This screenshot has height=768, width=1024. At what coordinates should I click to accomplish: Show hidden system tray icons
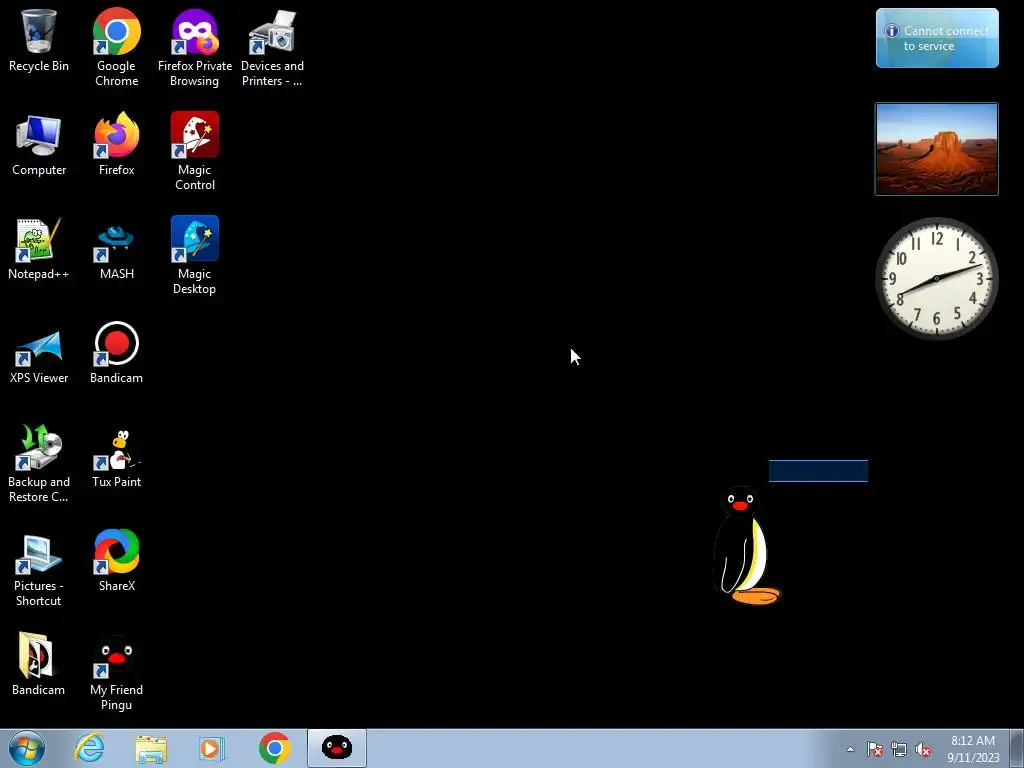click(850, 749)
